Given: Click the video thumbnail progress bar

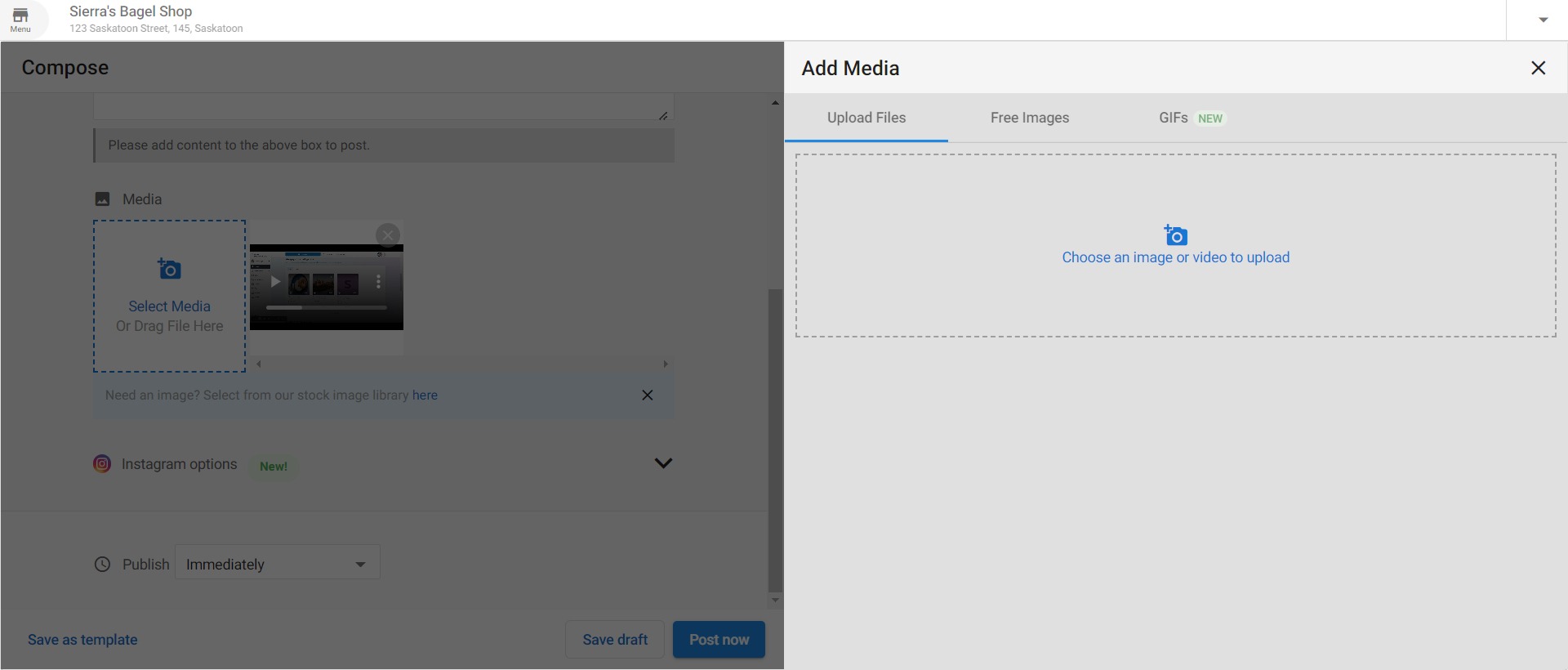Looking at the screenshot, I should pos(327,307).
